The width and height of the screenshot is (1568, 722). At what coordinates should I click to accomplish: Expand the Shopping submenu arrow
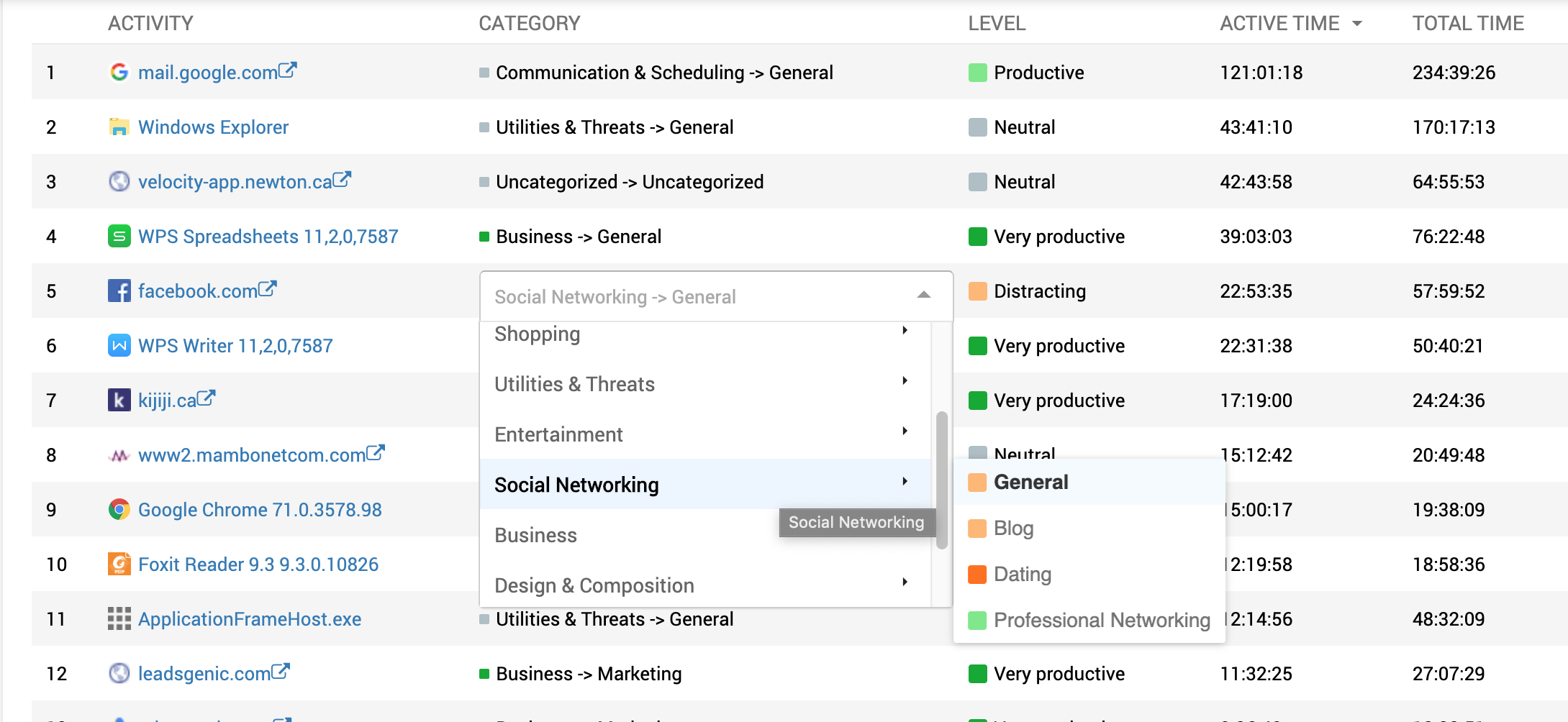pos(905,331)
